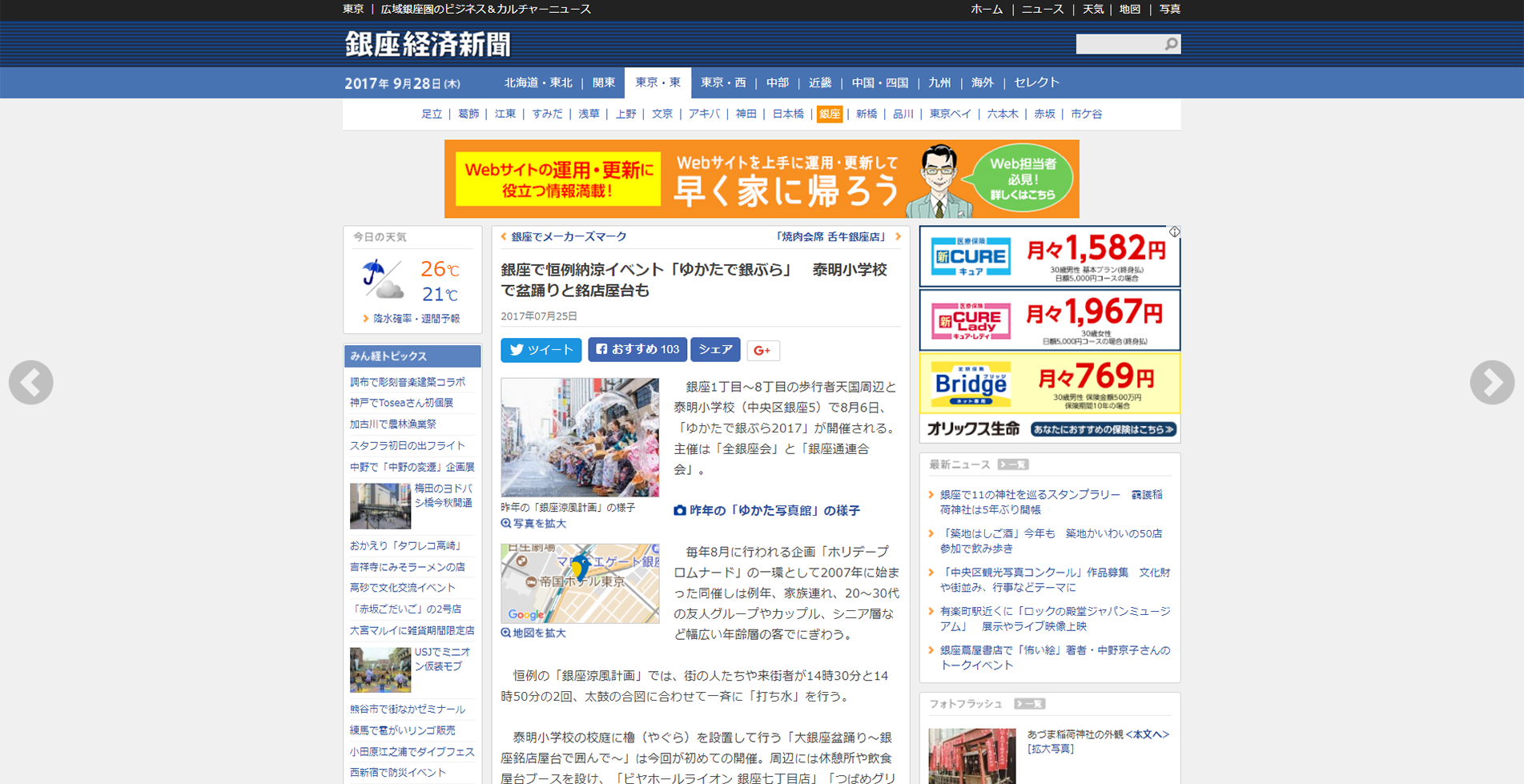
Task: Click 地図を拡大 magnifier link
Action: [x=533, y=633]
